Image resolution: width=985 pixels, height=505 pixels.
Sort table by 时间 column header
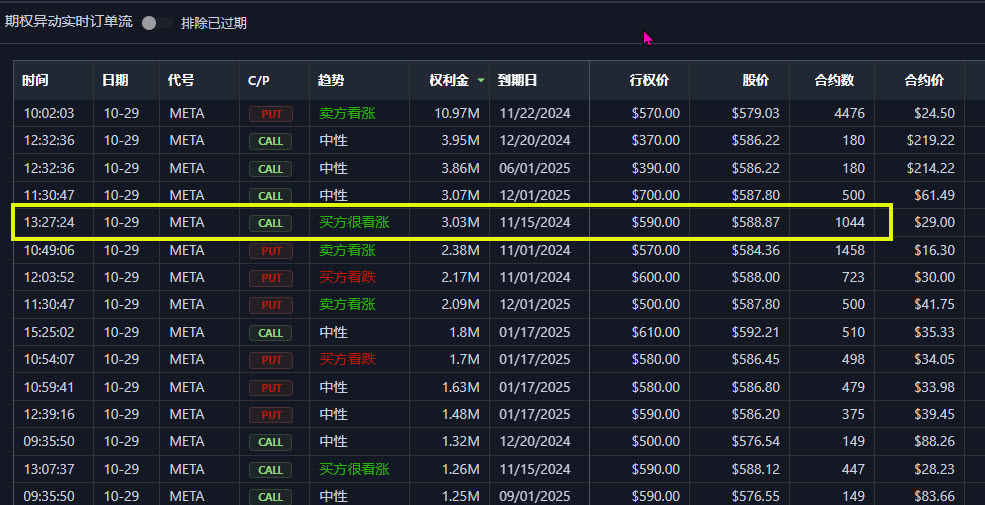point(35,80)
